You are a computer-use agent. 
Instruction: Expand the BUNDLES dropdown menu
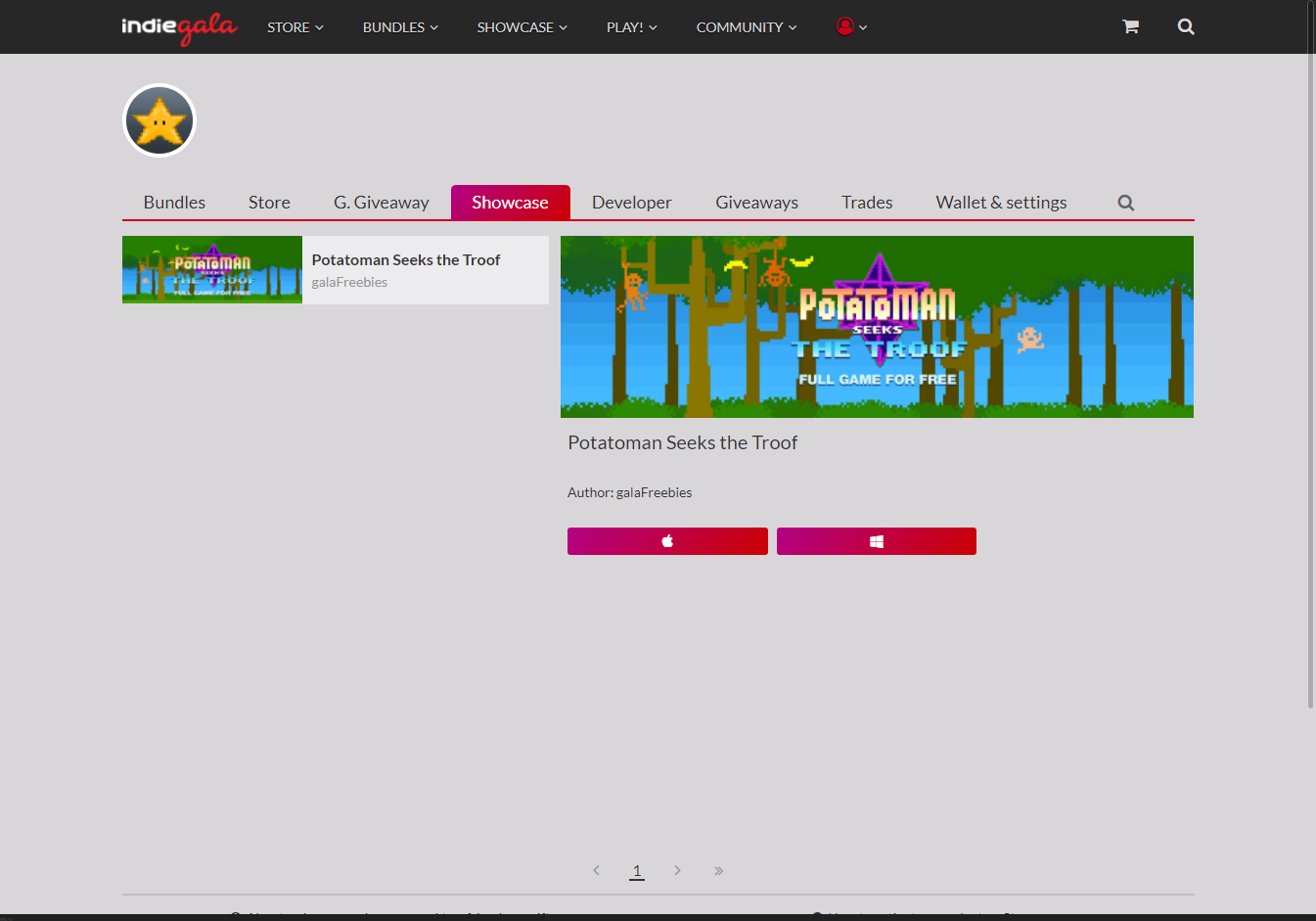pyautogui.click(x=400, y=27)
